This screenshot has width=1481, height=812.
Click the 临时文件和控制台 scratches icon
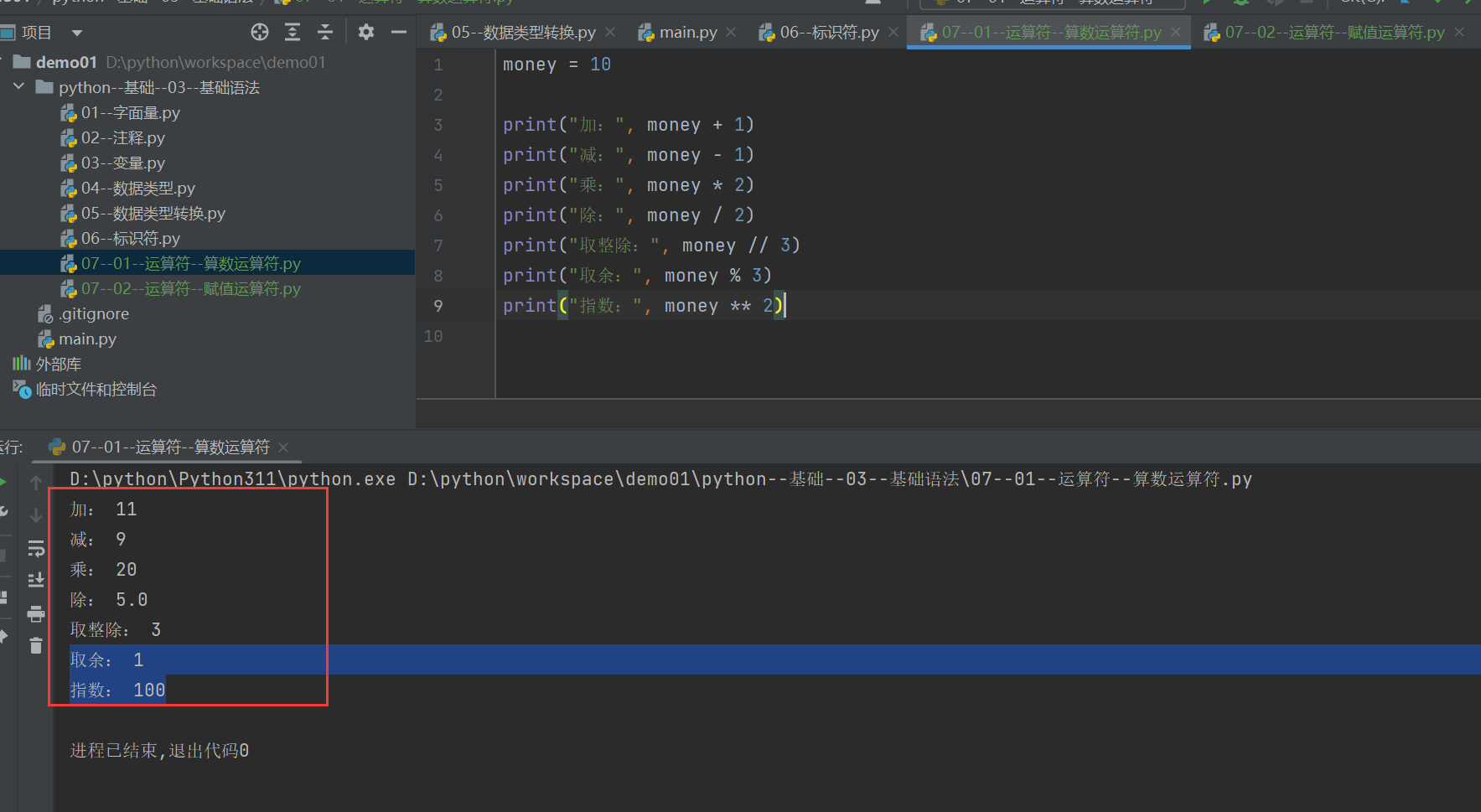pos(21,389)
